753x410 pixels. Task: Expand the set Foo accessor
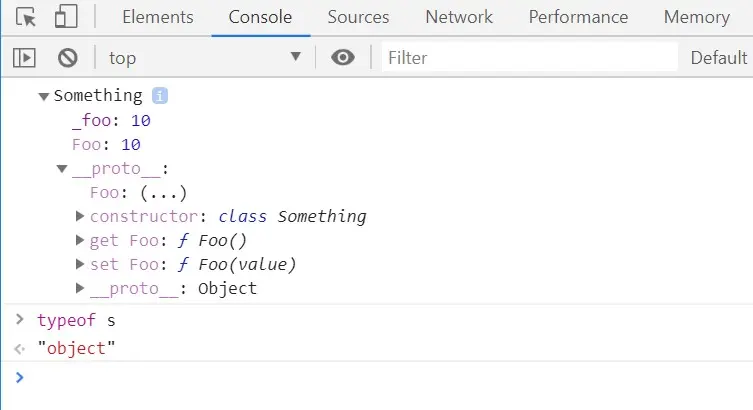(80, 264)
